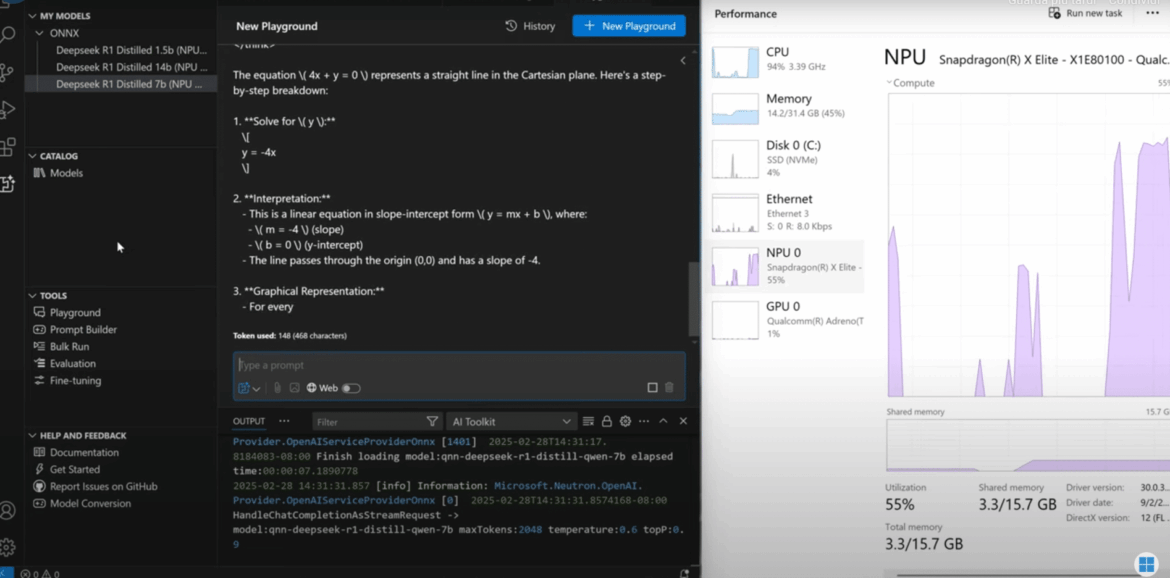1170x578 pixels.
Task: Collapse the HELP AND FEEDBACK section
Action: (32, 436)
